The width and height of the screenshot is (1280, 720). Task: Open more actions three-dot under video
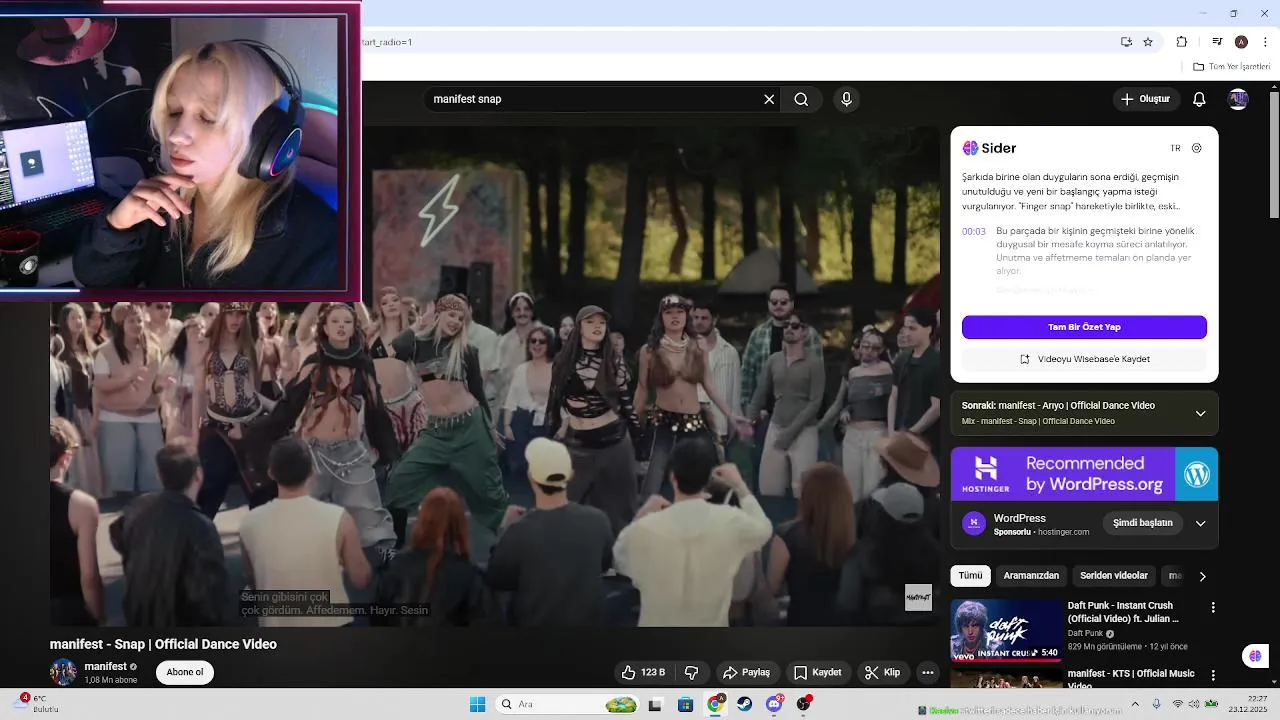pos(928,673)
